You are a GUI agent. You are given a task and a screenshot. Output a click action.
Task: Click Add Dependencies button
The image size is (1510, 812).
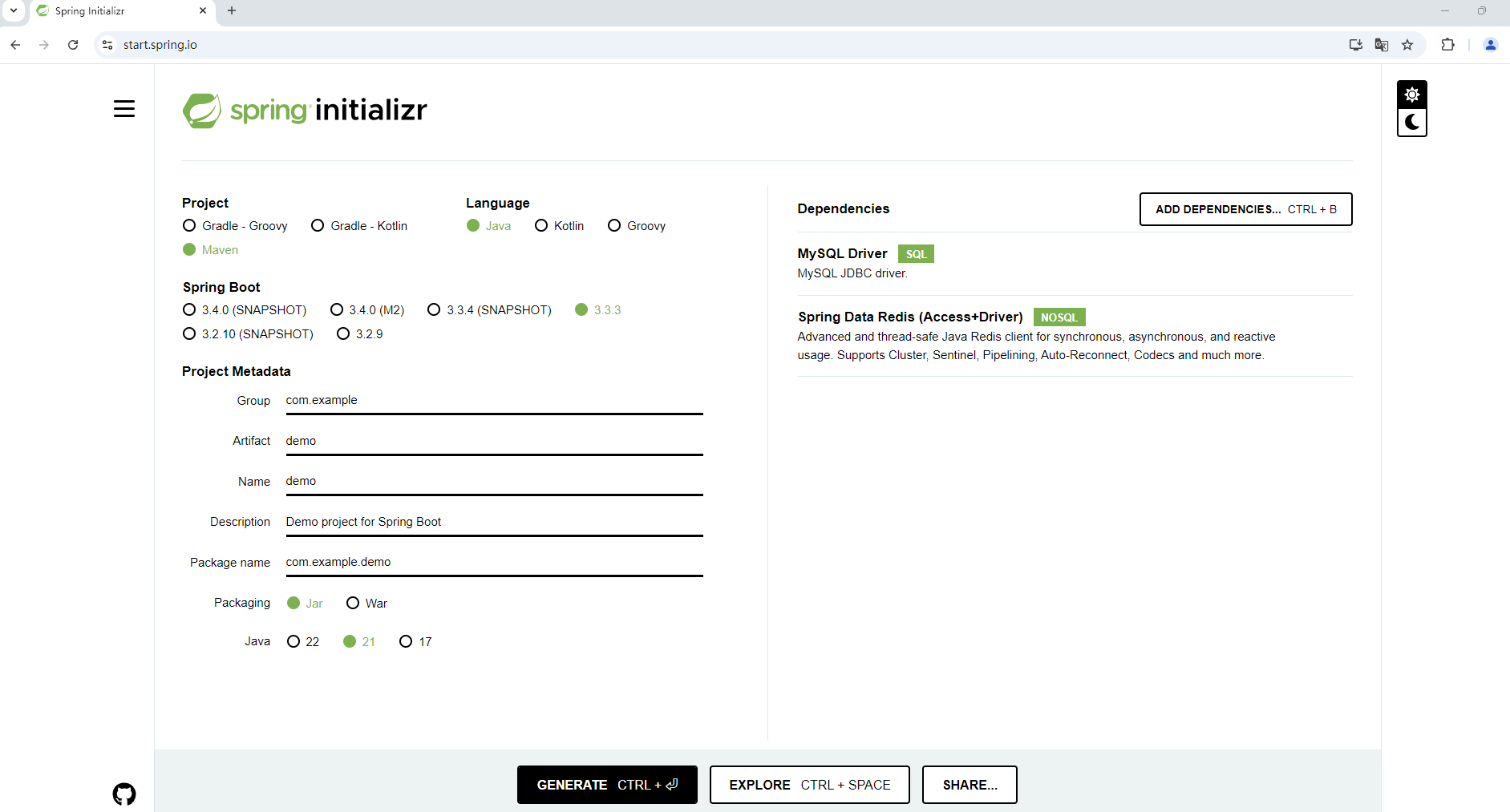pos(1245,209)
